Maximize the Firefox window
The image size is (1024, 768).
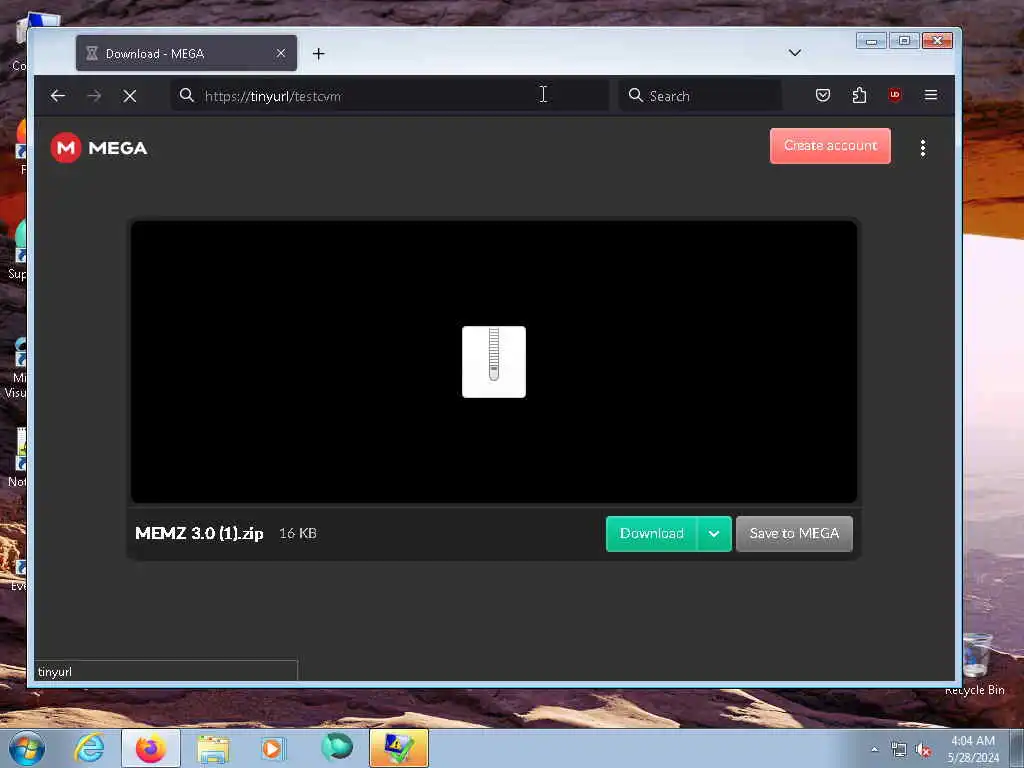click(x=904, y=40)
